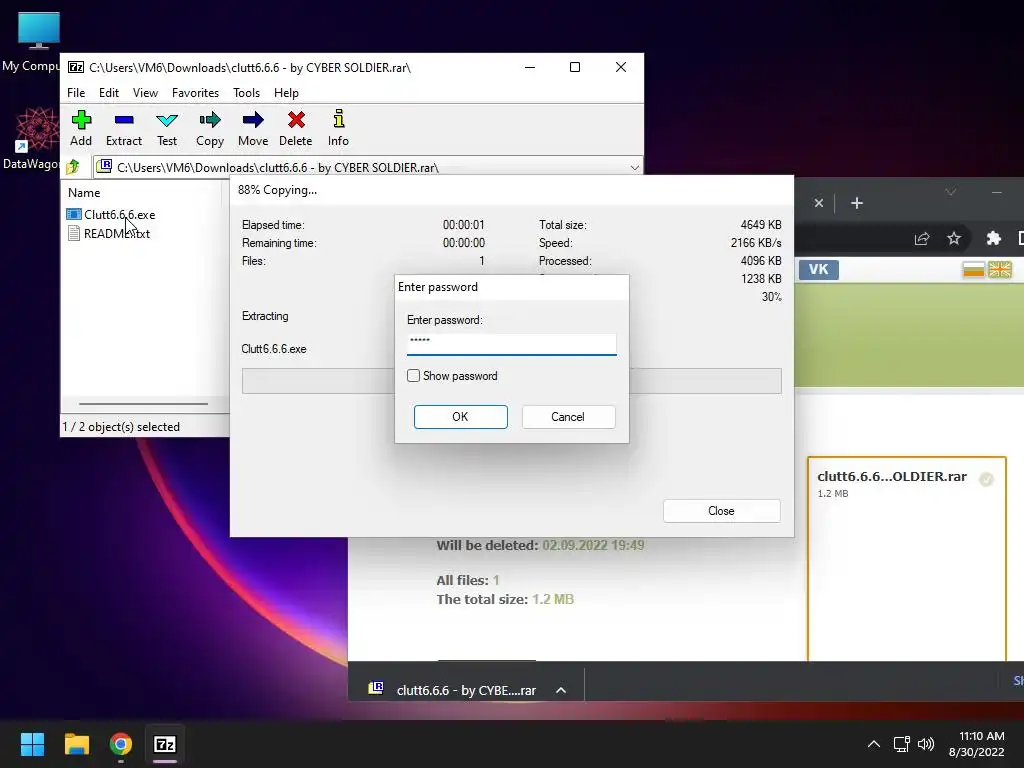Click the '02.09.2022 19:49' deletion date
The image size is (1024, 768).
pos(593,545)
